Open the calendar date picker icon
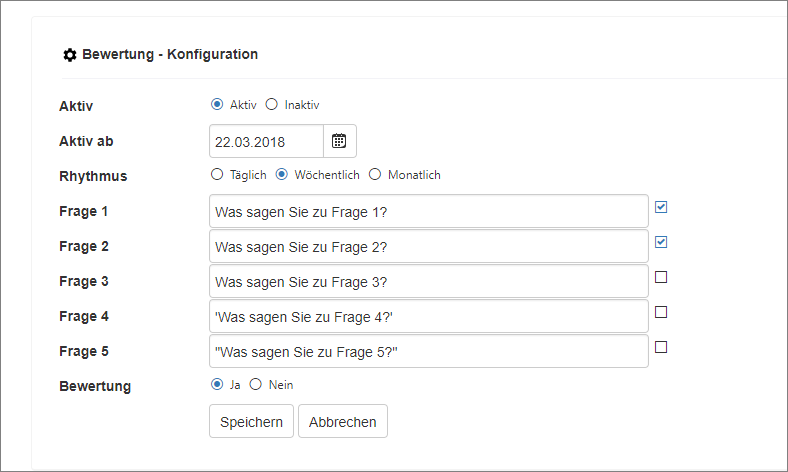 (x=340, y=141)
